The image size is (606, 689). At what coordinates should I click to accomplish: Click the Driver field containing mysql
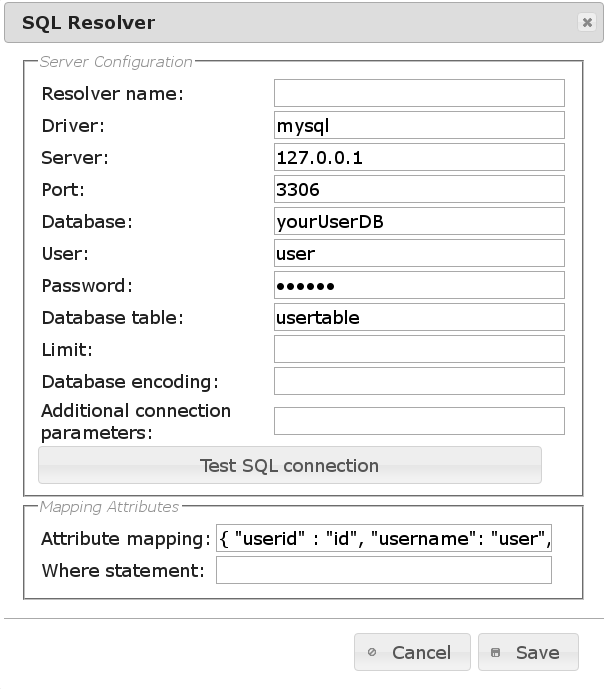(x=419, y=126)
